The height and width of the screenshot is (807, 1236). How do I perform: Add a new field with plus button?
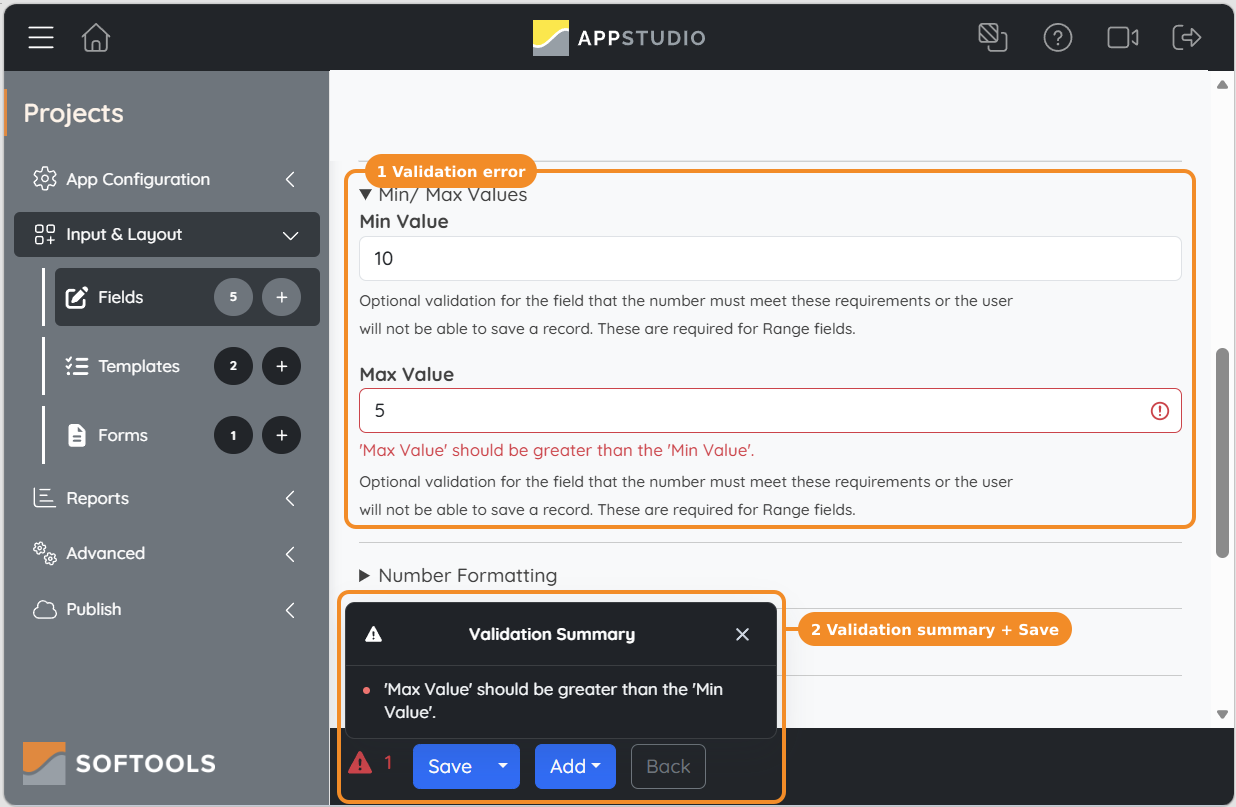(281, 297)
